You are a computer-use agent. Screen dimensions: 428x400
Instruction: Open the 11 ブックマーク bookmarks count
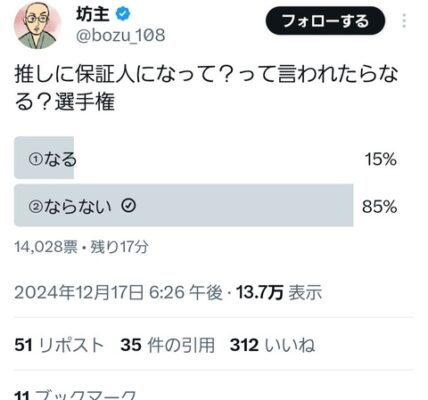coord(75,395)
